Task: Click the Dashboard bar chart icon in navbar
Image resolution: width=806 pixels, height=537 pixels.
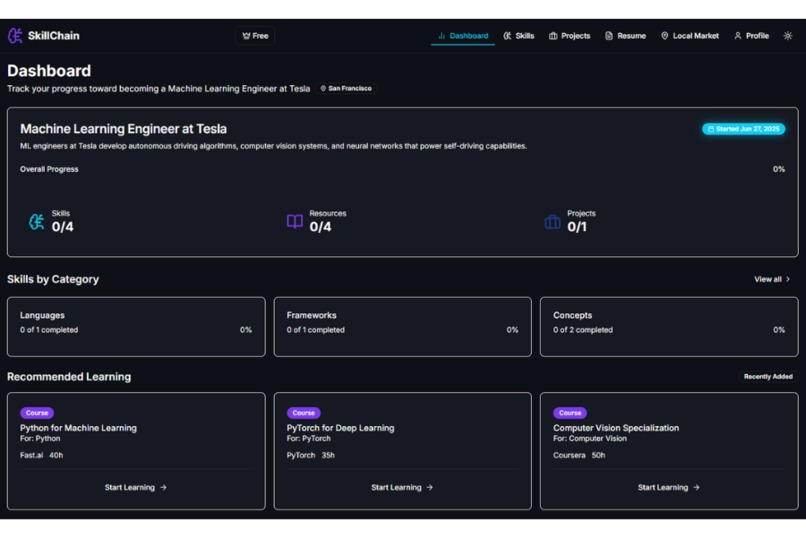Action: coord(442,35)
